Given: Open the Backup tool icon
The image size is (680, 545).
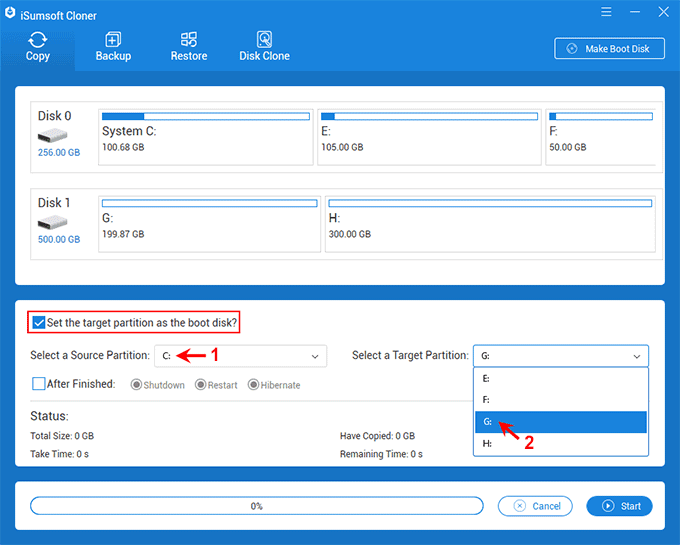Looking at the screenshot, I should [x=113, y=41].
